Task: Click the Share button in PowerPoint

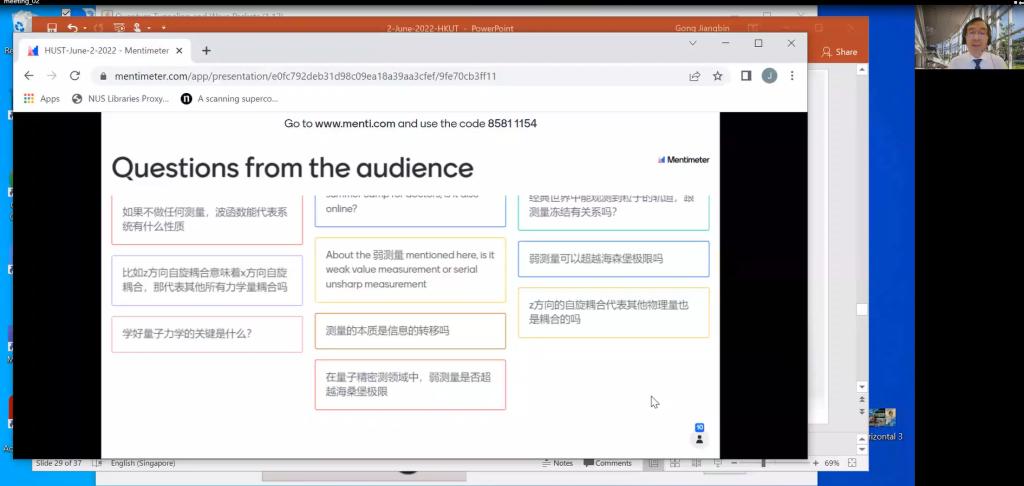Action: [839, 52]
